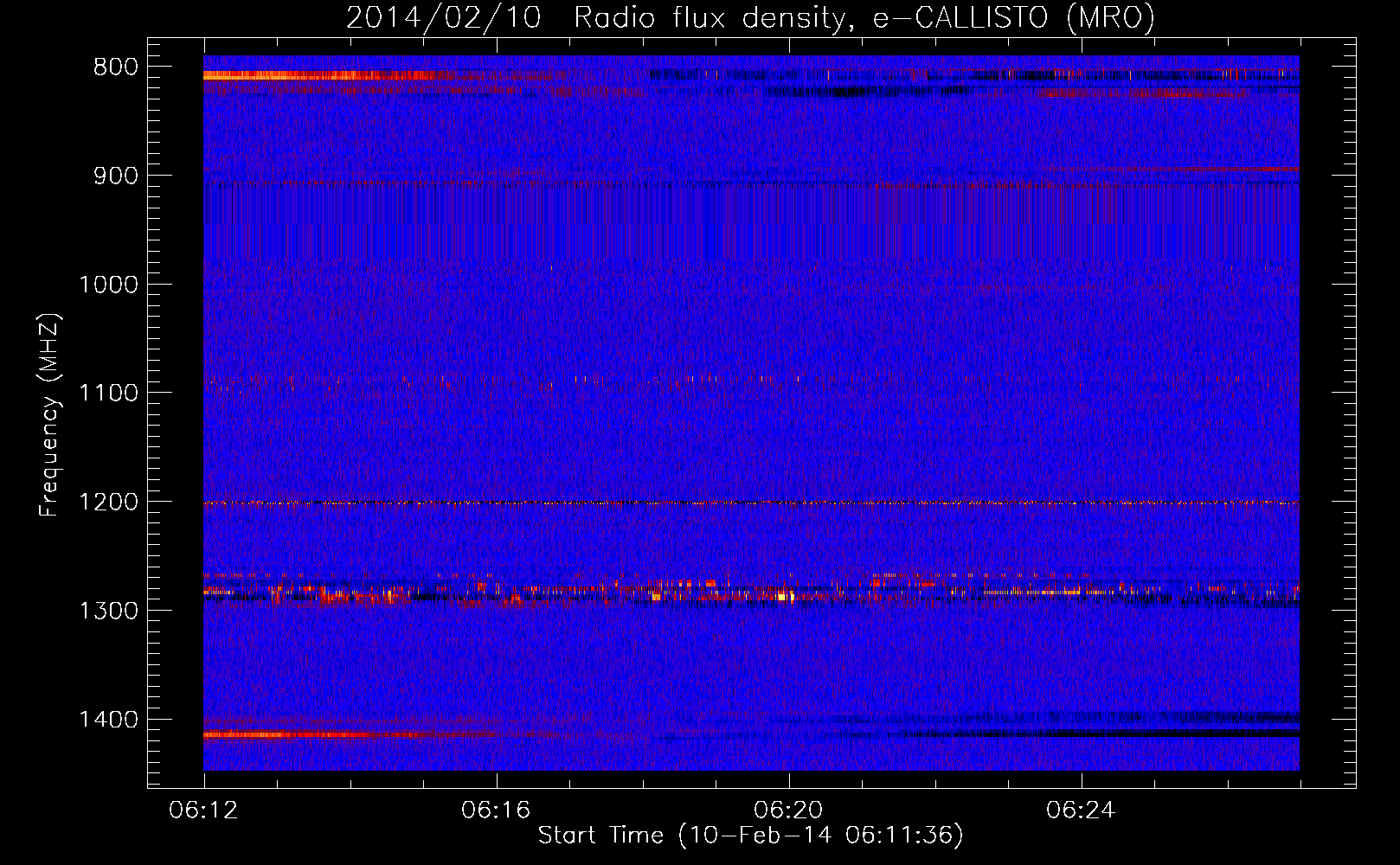Click the 06:12 time tick label
The width and height of the screenshot is (1400, 865).
(204, 811)
